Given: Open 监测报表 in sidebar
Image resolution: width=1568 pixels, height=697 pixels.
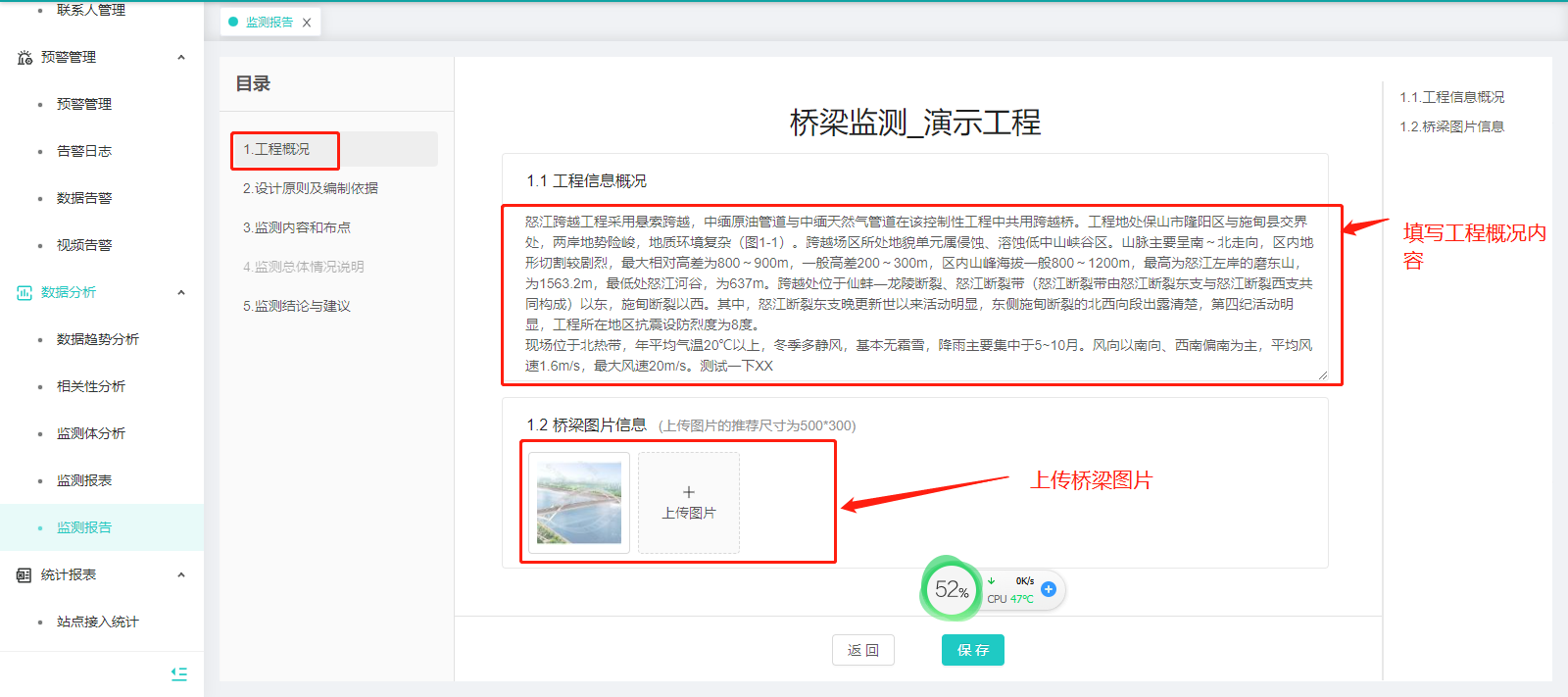Looking at the screenshot, I should point(84,480).
